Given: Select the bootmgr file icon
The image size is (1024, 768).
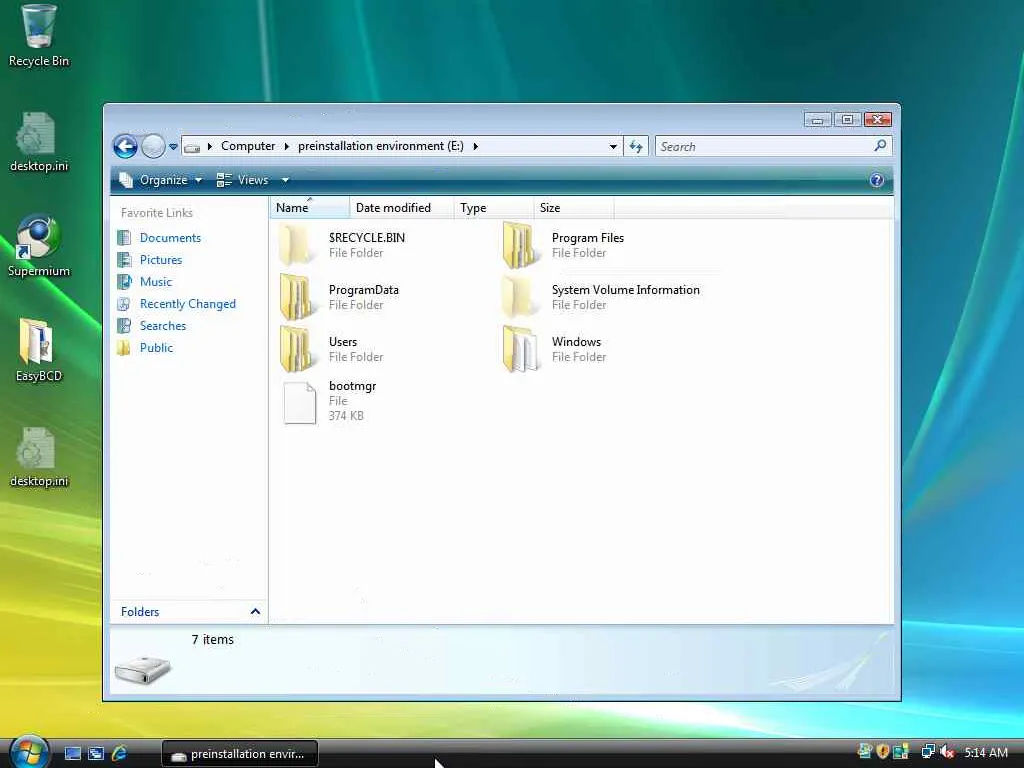Looking at the screenshot, I should (300, 403).
